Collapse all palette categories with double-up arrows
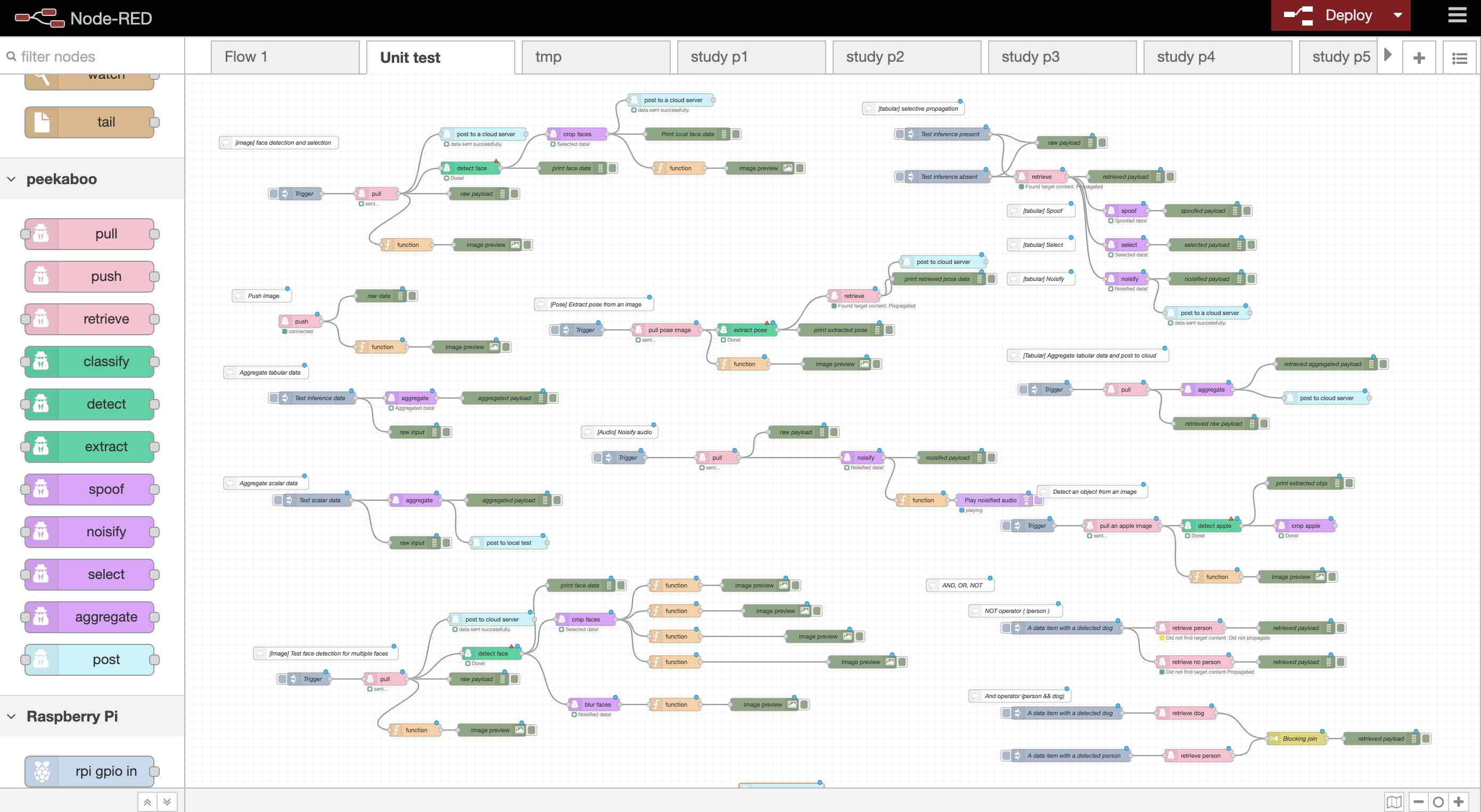The width and height of the screenshot is (1481, 812). pos(147,802)
